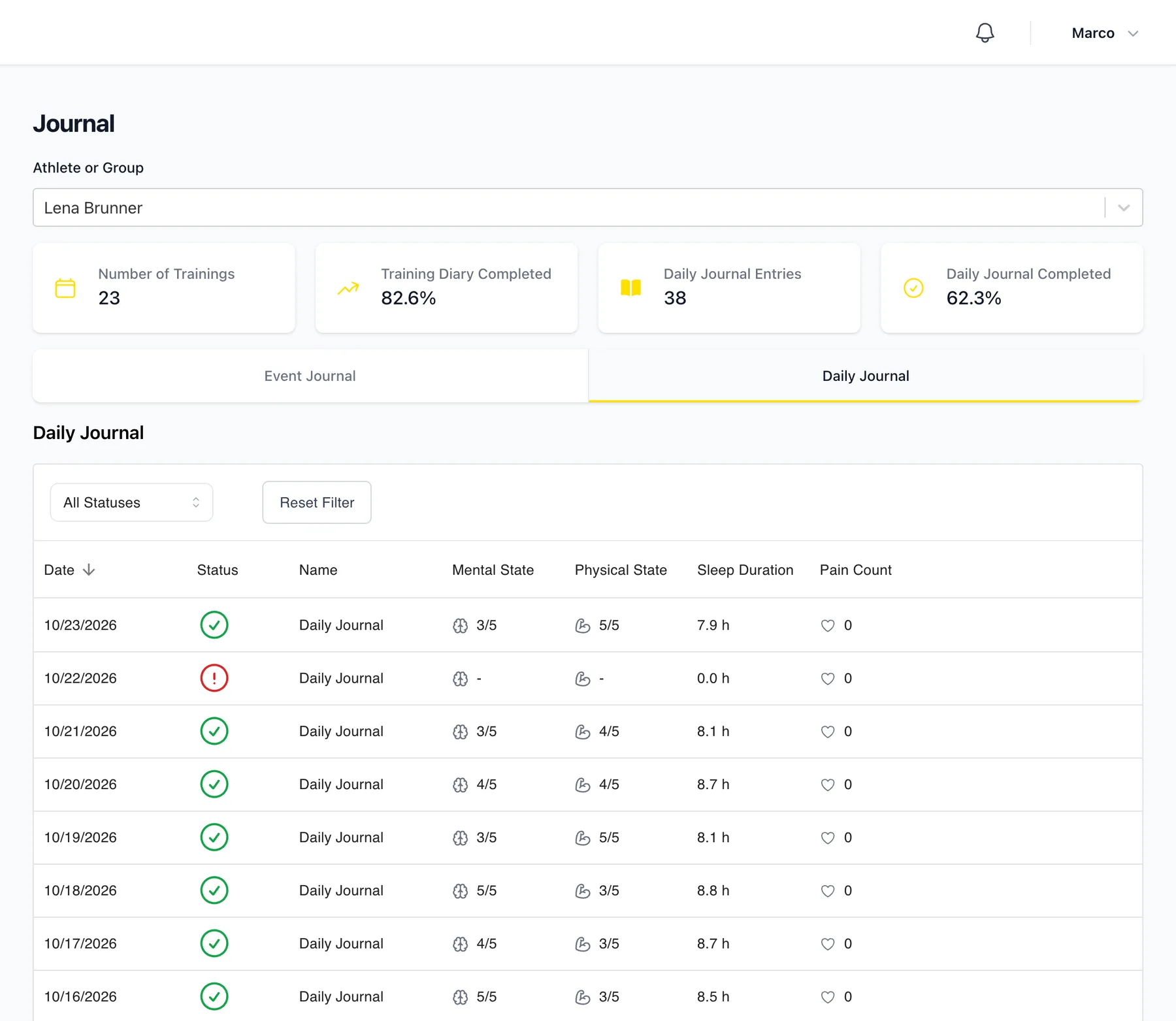Click the completed status icon for 10/16/2026

[x=214, y=996]
